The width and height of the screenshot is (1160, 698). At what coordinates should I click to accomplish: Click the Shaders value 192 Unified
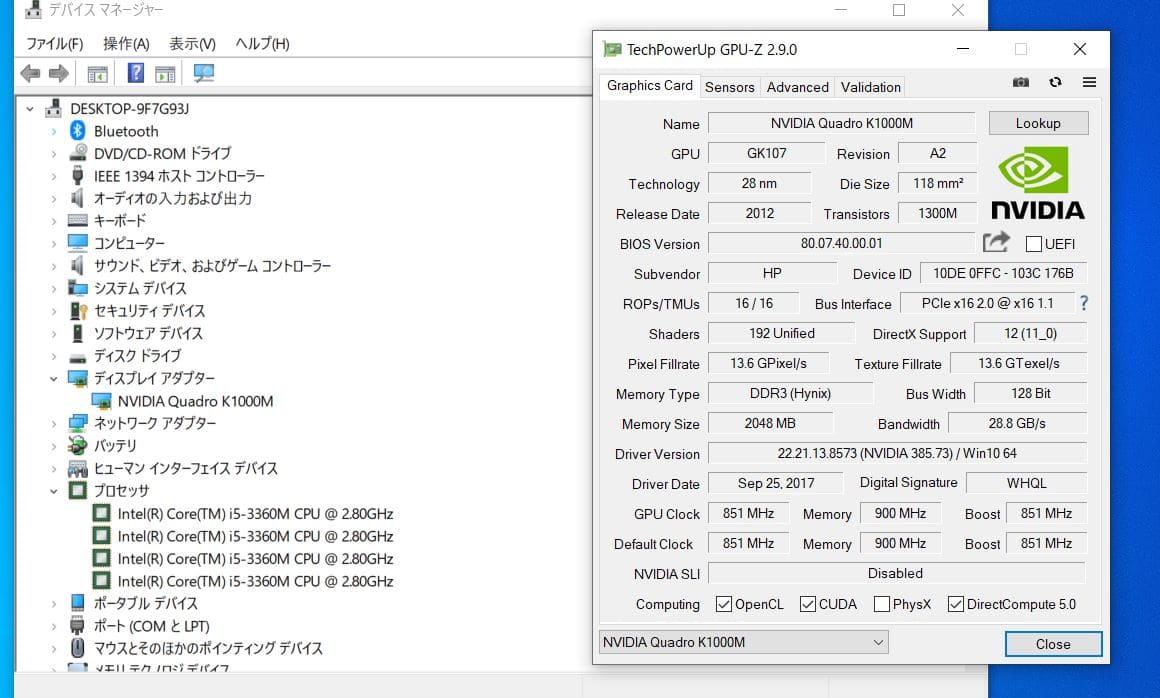click(x=781, y=333)
